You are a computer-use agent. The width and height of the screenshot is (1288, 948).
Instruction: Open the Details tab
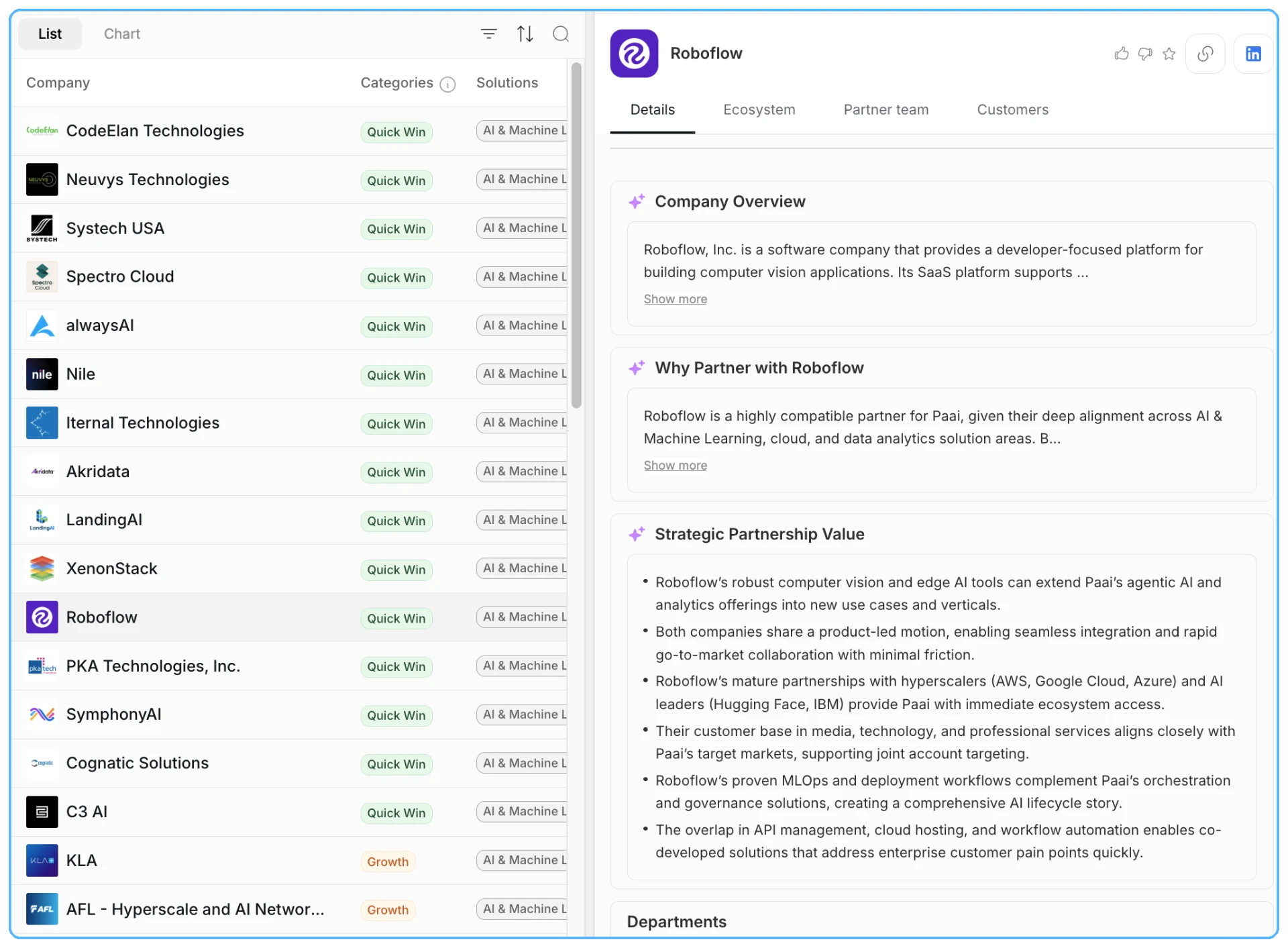click(653, 110)
